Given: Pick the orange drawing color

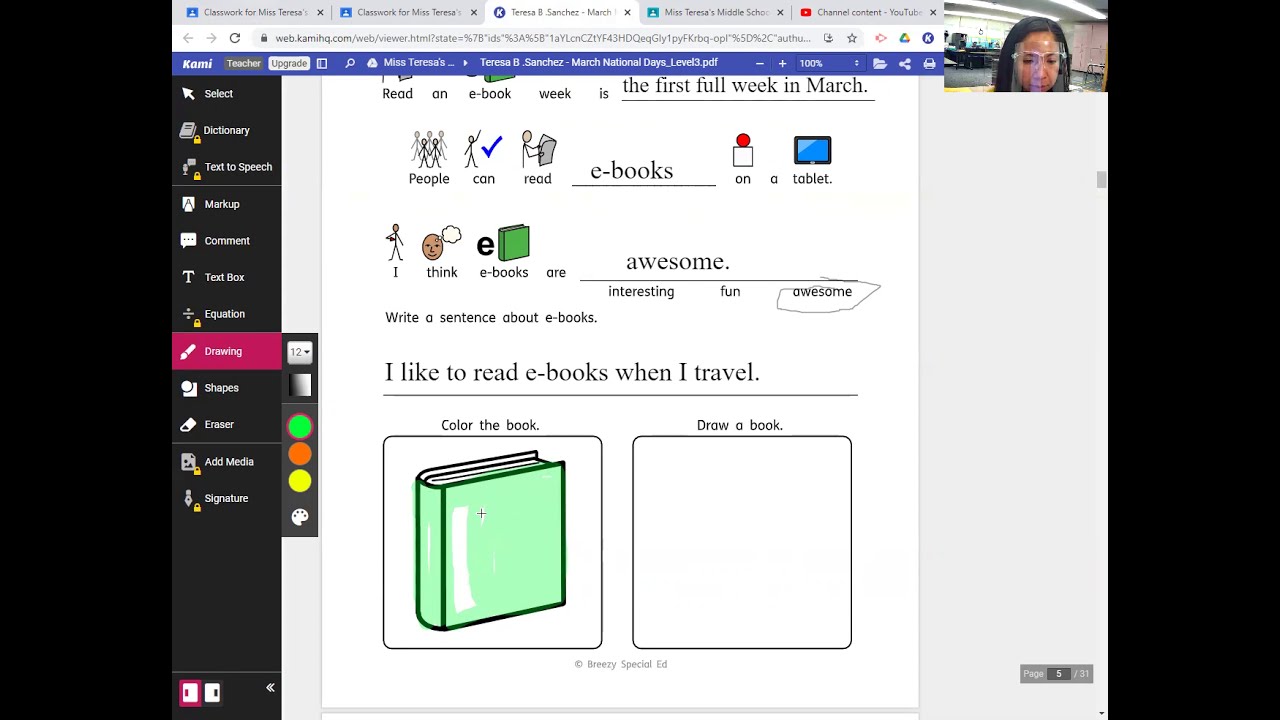Looking at the screenshot, I should click(300, 454).
